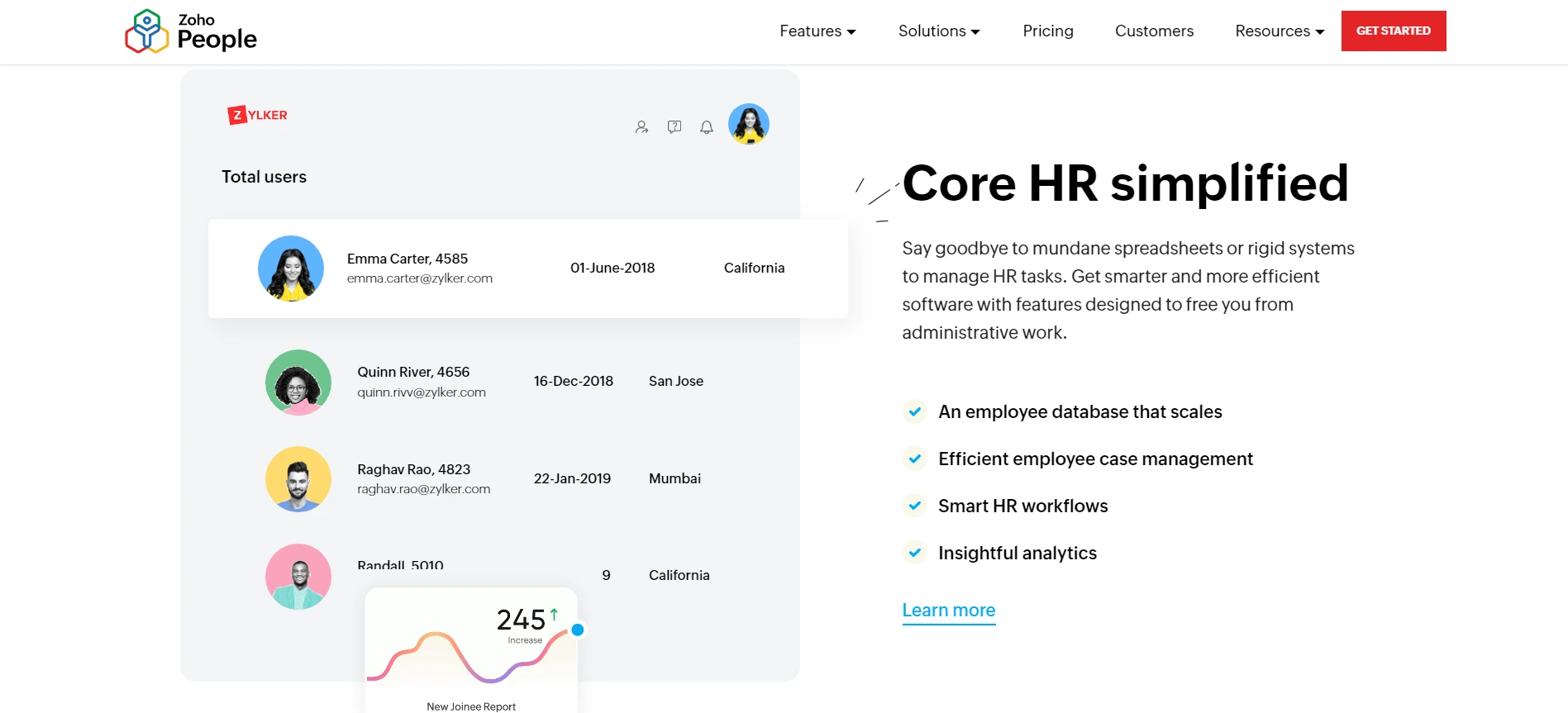Image resolution: width=1568 pixels, height=713 pixels.
Task: Click the name 'Quinn River, 4656'
Action: coord(413,372)
